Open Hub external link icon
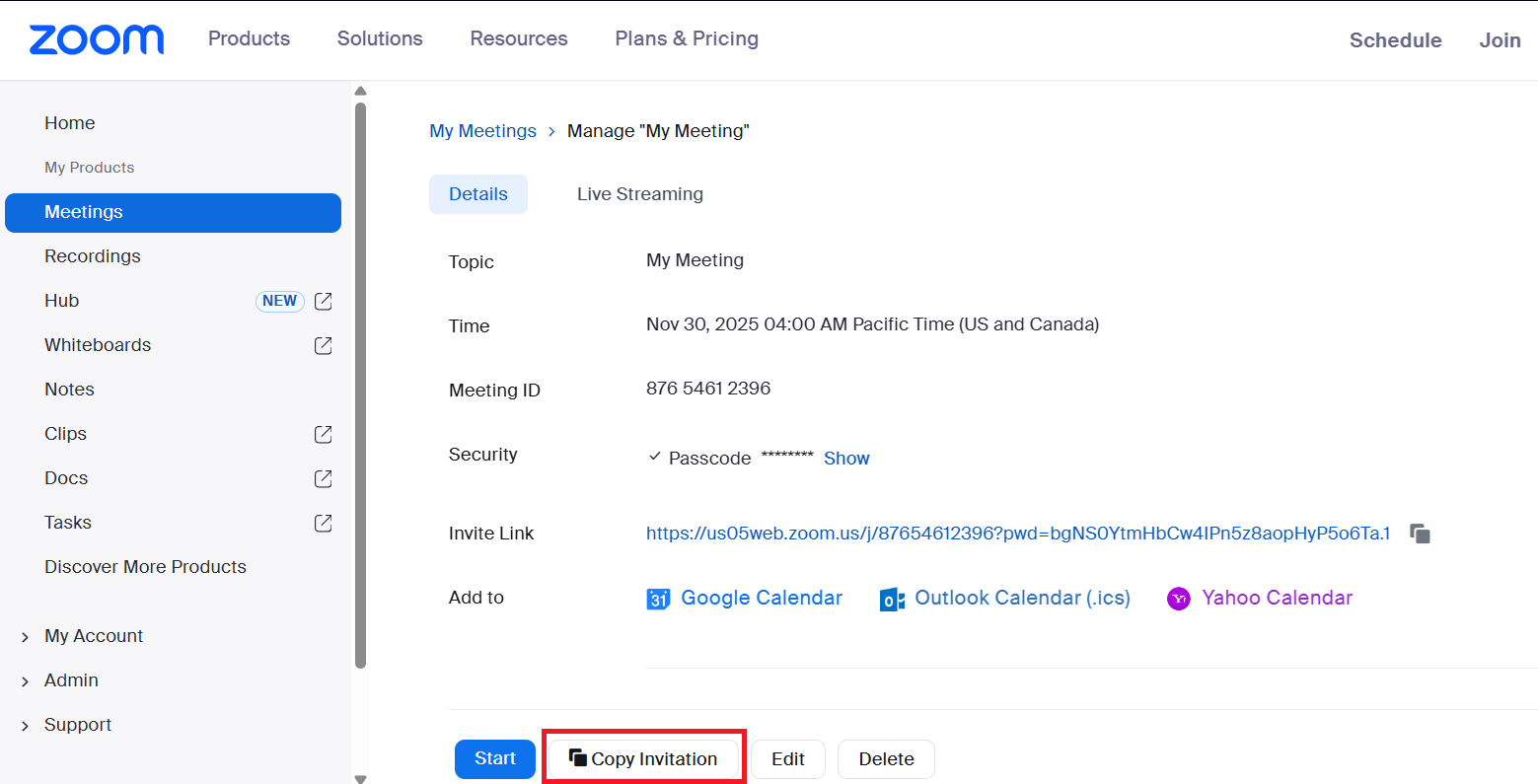The image size is (1538, 784). click(x=323, y=301)
